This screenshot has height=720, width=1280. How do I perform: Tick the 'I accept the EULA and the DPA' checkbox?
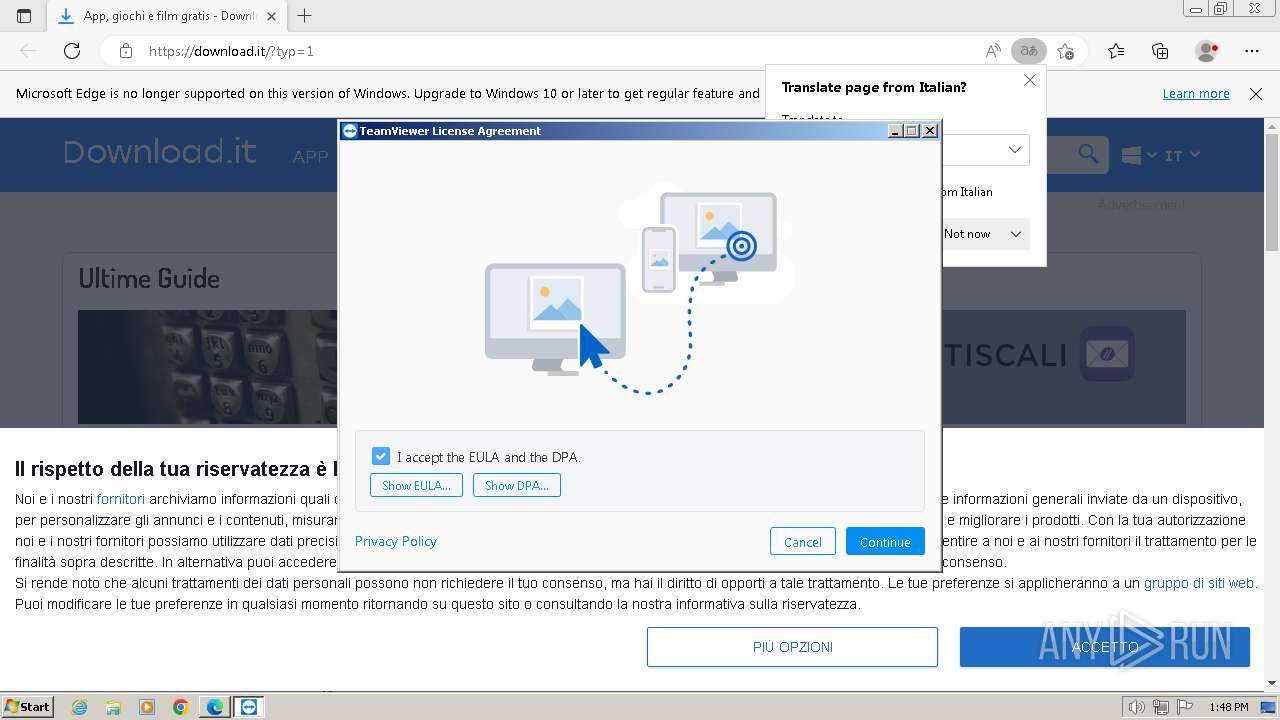point(381,456)
